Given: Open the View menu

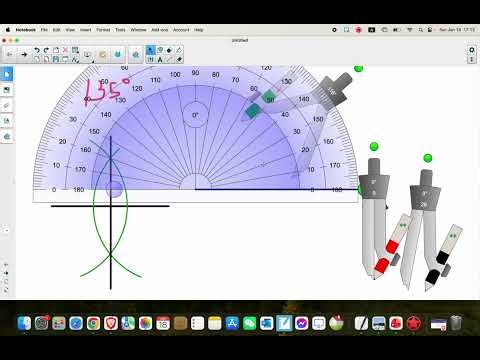Looking at the screenshot, I should pyautogui.click(x=70, y=30).
